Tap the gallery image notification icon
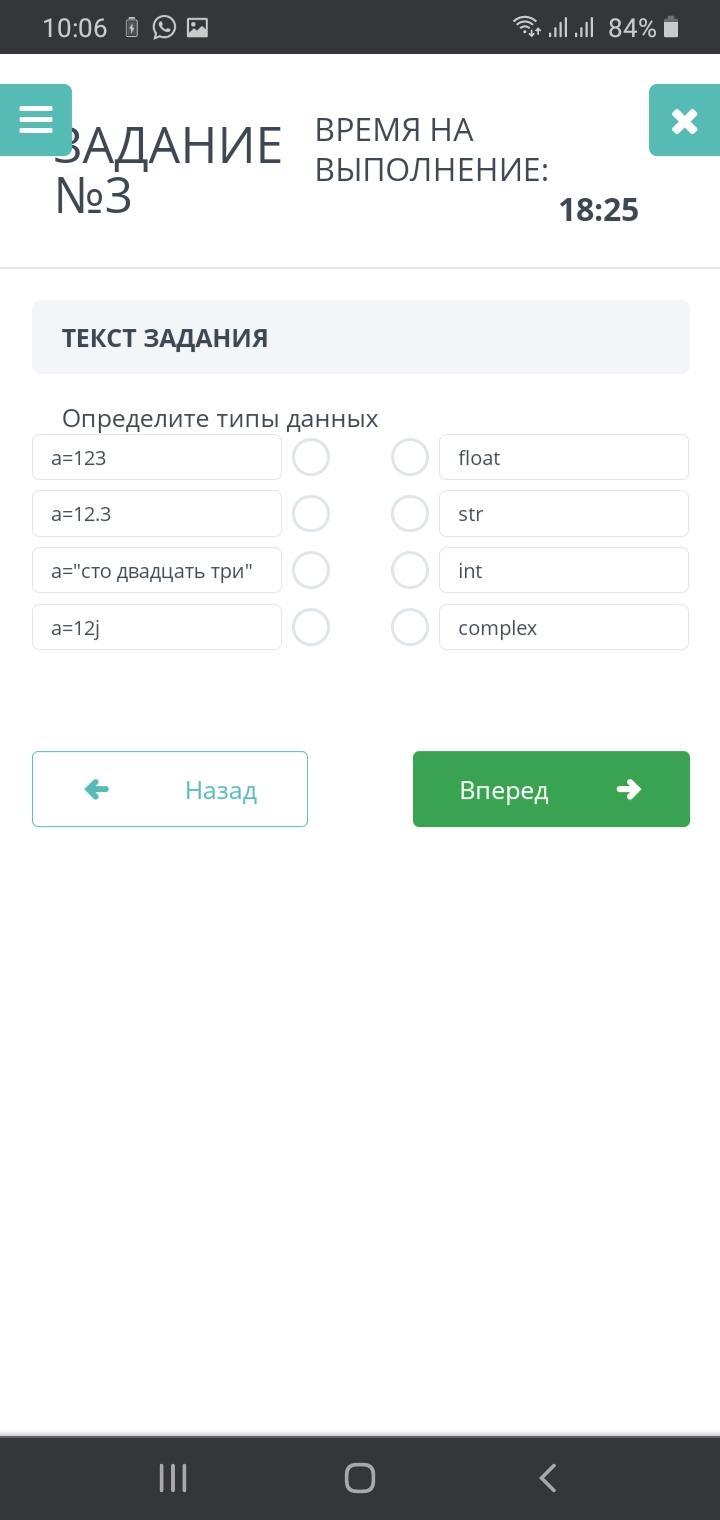Viewport: 720px width, 1520px height. coord(197,27)
